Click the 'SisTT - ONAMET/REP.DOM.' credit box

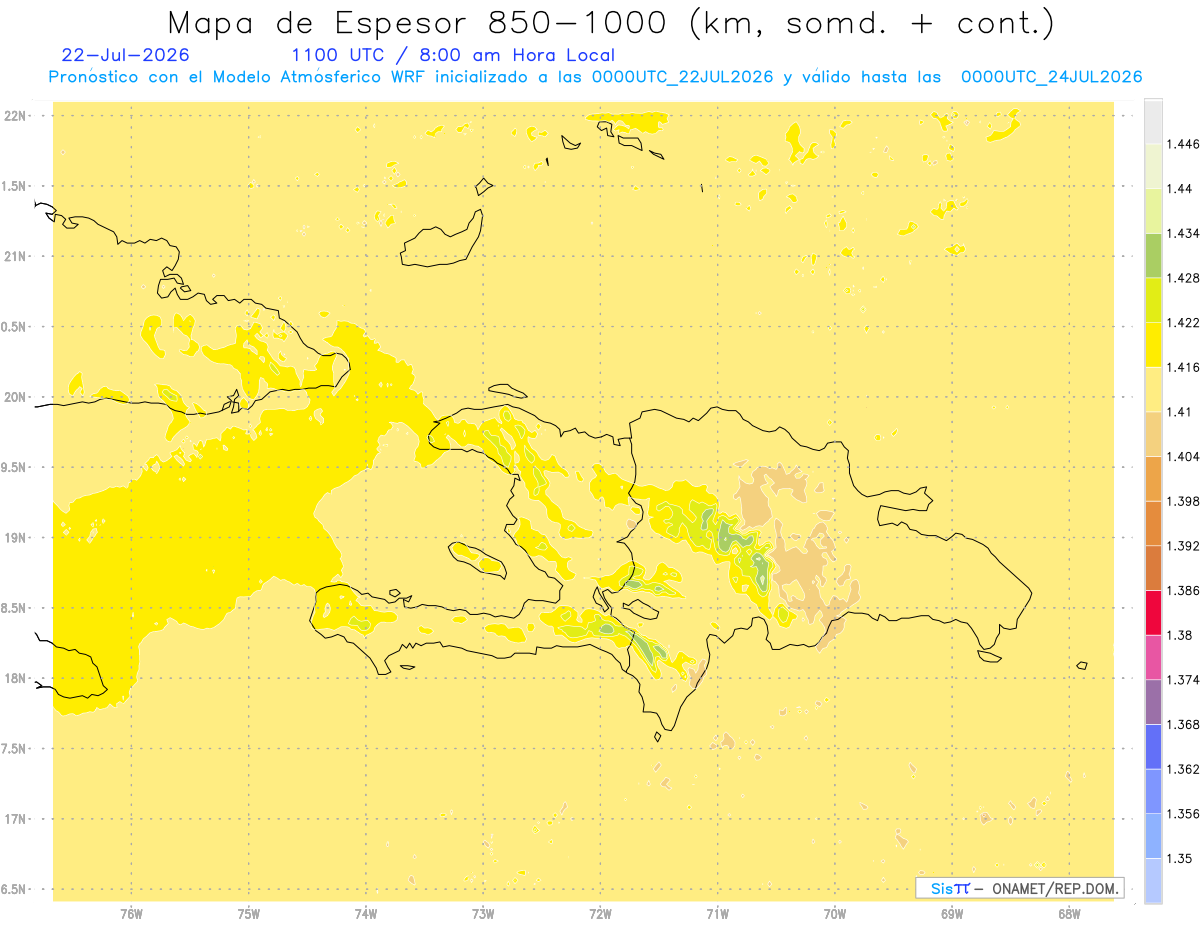click(x=1020, y=888)
